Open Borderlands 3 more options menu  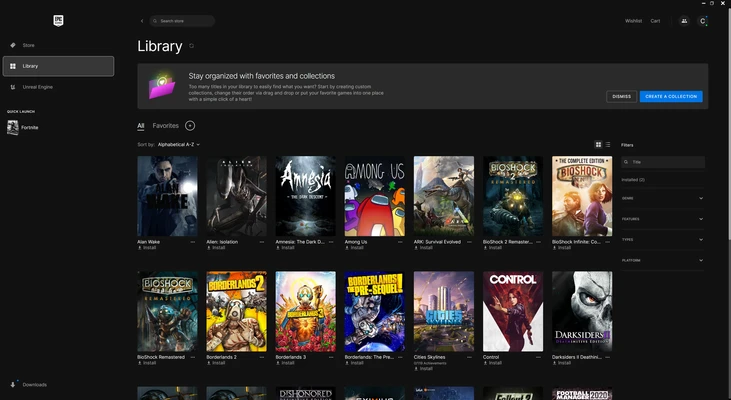coord(331,357)
